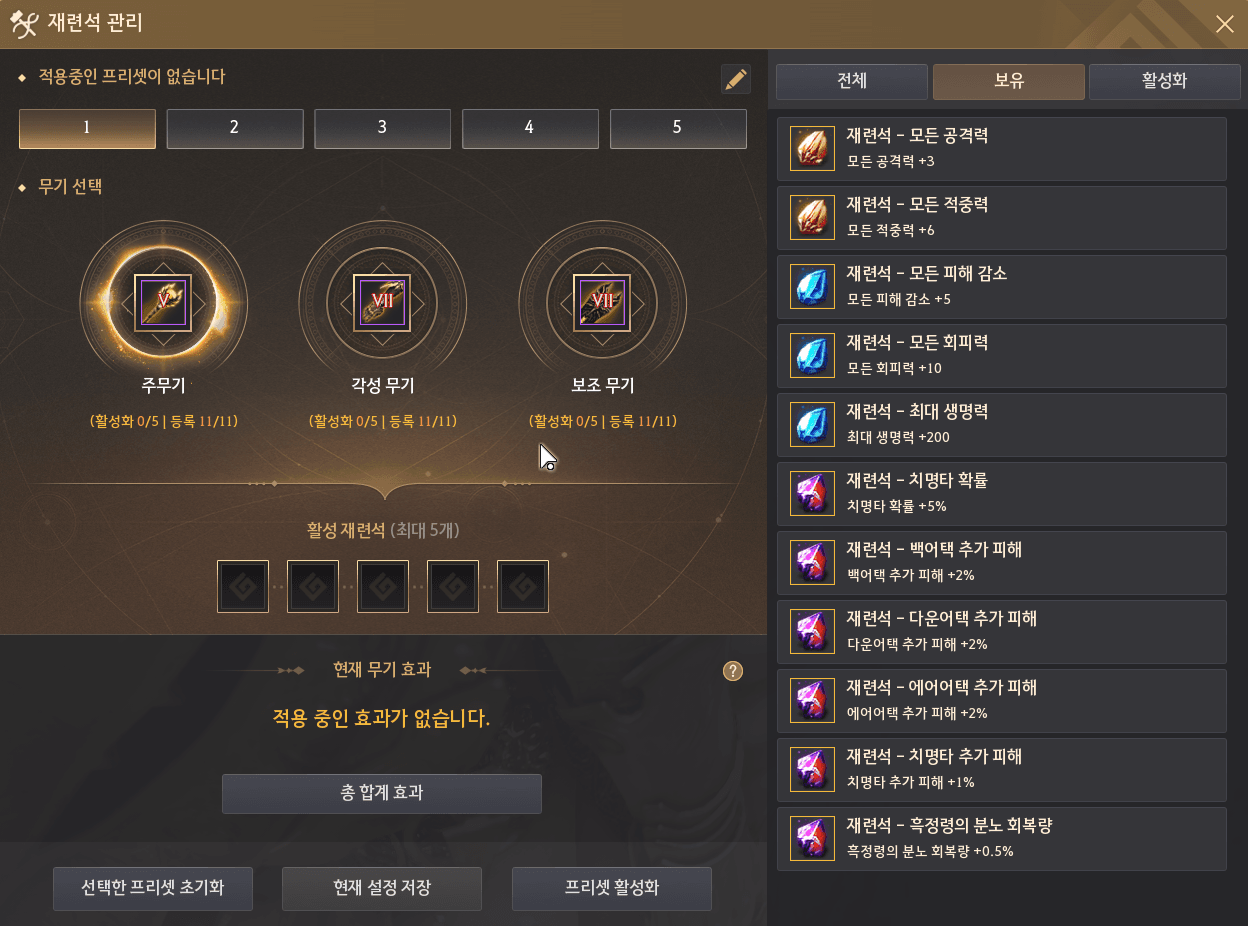
Task: Click the 현재 설정 저장 button
Action: (382, 888)
